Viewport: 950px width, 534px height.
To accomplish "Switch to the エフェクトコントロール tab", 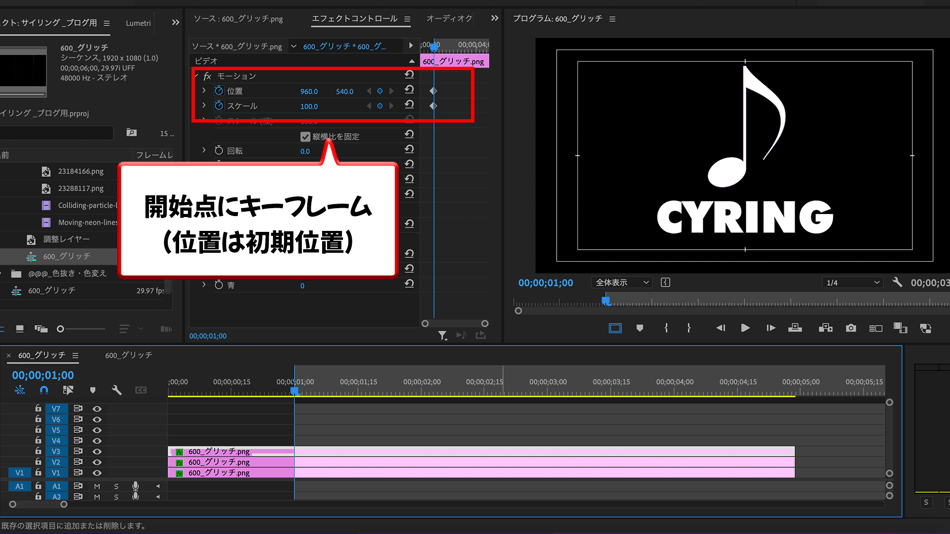I will tap(354, 19).
